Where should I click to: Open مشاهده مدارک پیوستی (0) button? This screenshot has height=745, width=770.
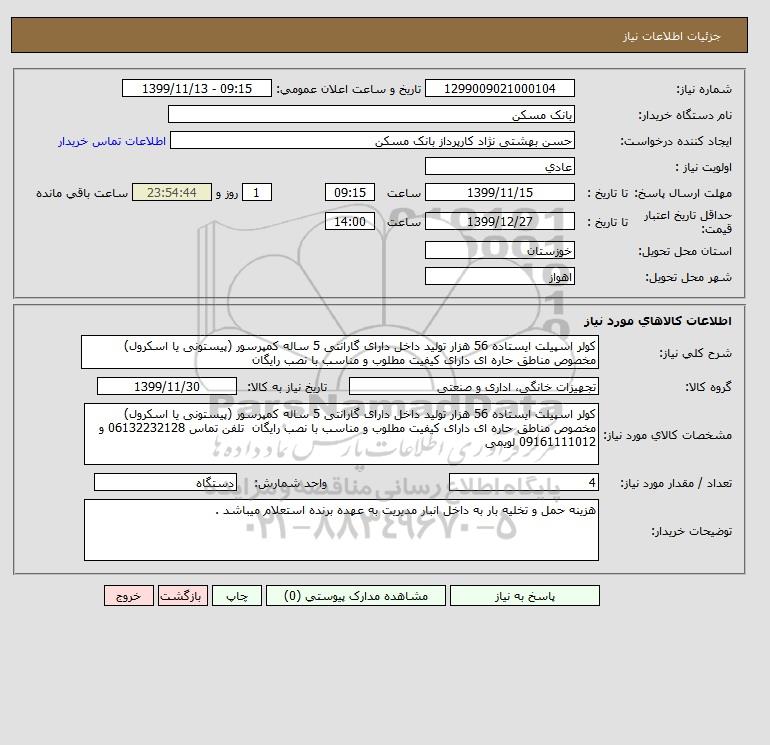coord(356,596)
